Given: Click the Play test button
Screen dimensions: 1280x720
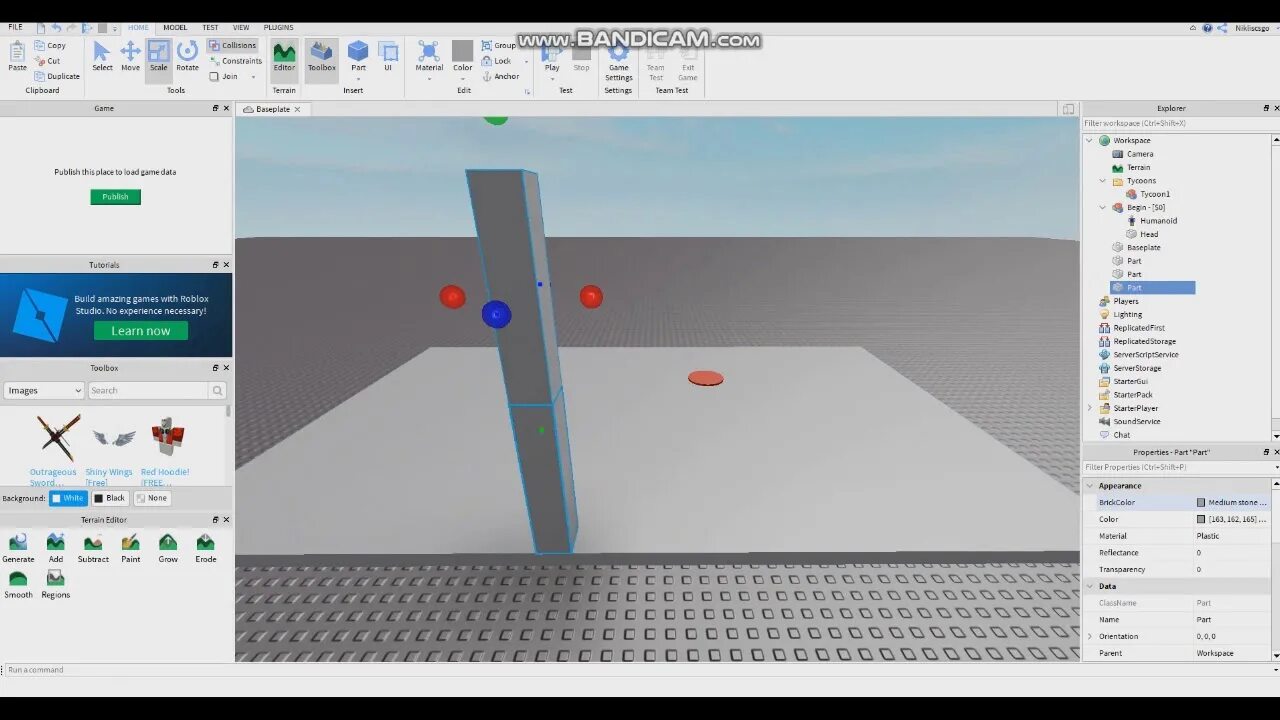Looking at the screenshot, I should (x=552, y=57).
